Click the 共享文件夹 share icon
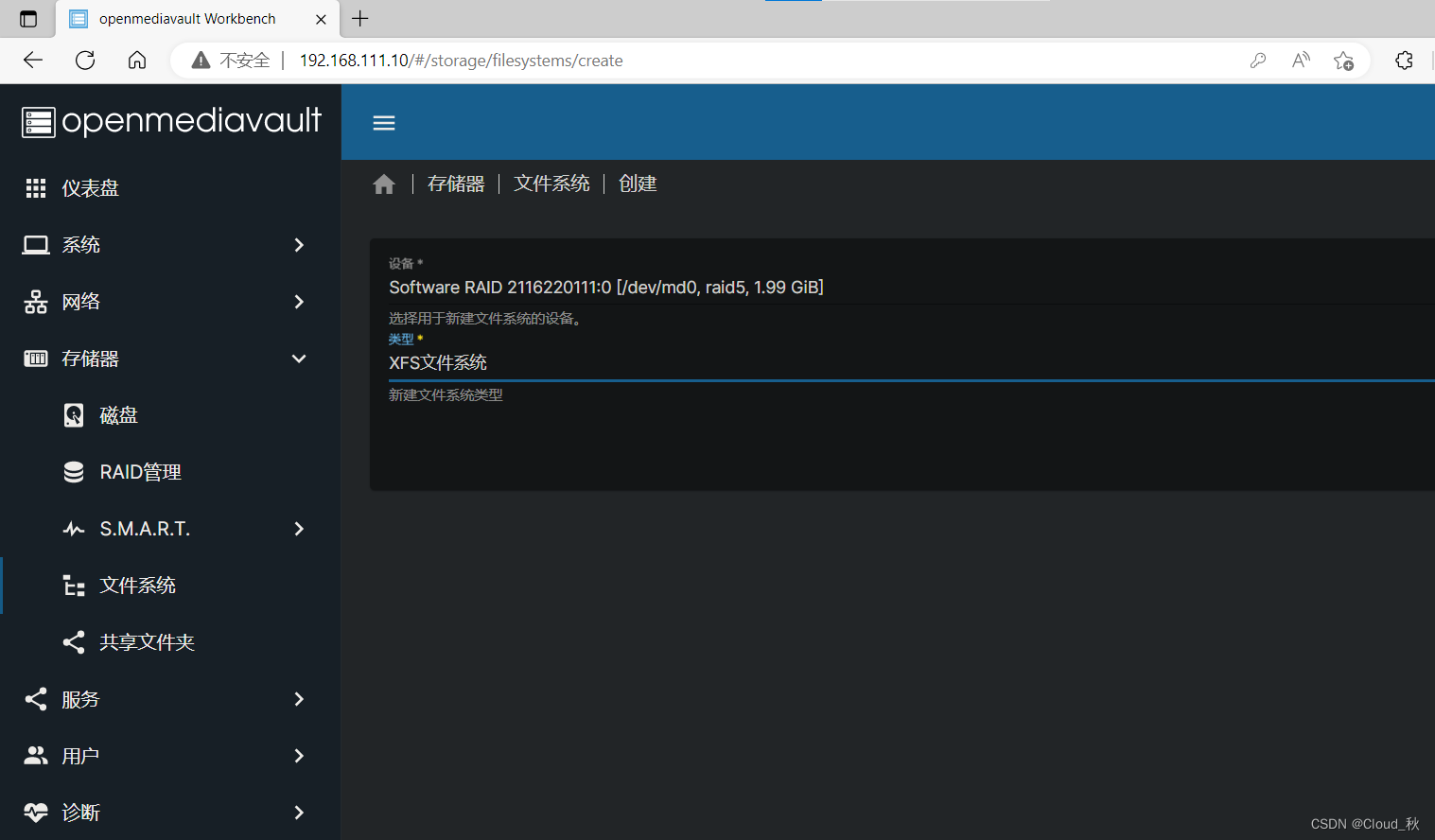This screenshot has width=1435, height=840. pyautogui.click(x=74, y=642)
